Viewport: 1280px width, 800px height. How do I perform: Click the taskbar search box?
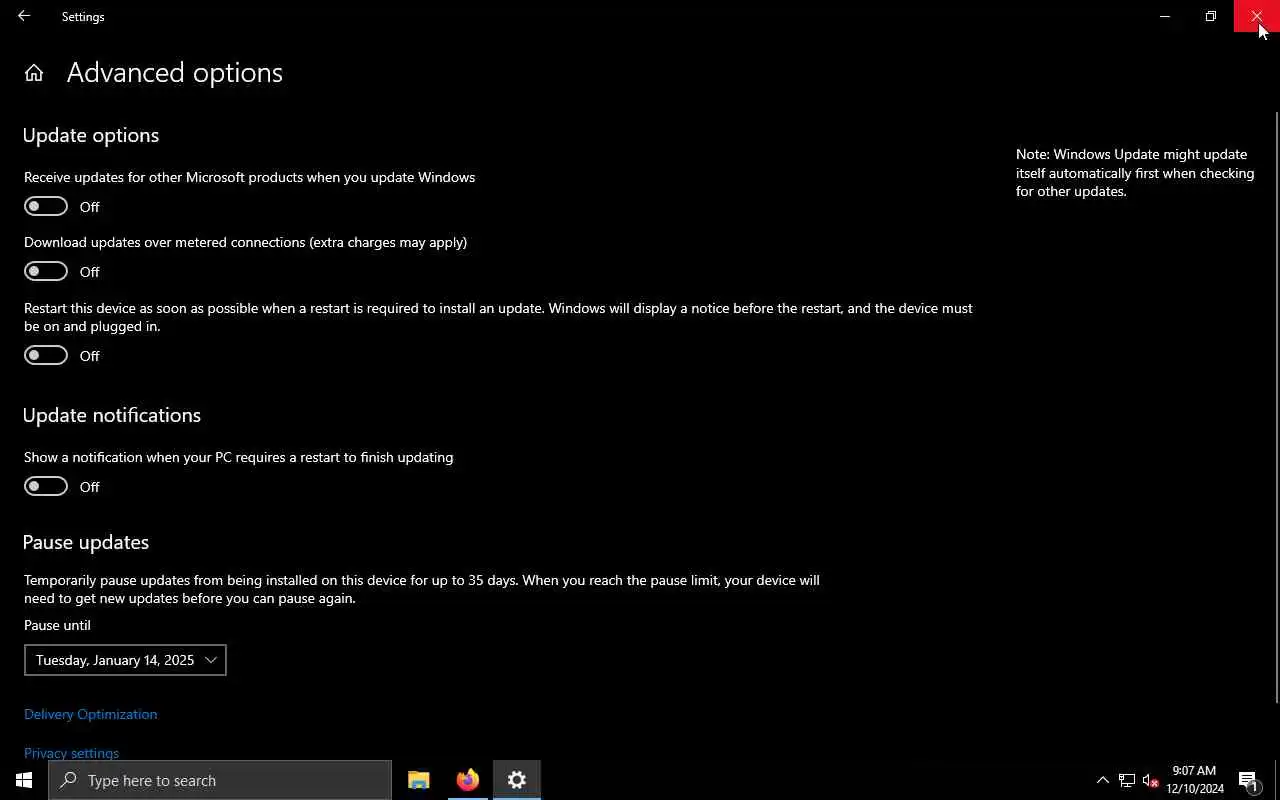220,780
